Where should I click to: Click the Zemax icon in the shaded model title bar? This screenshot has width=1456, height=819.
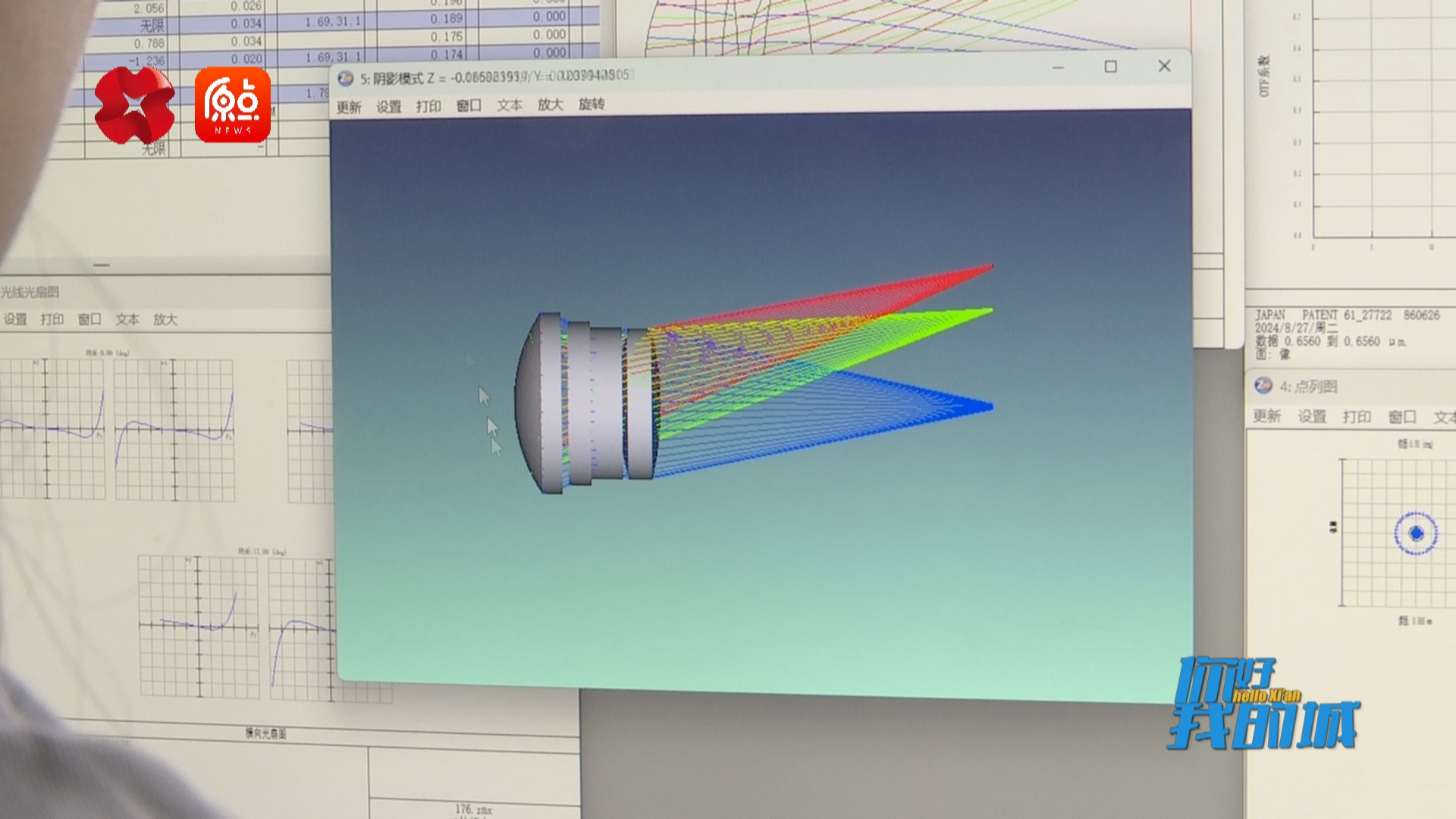(346, 79)
